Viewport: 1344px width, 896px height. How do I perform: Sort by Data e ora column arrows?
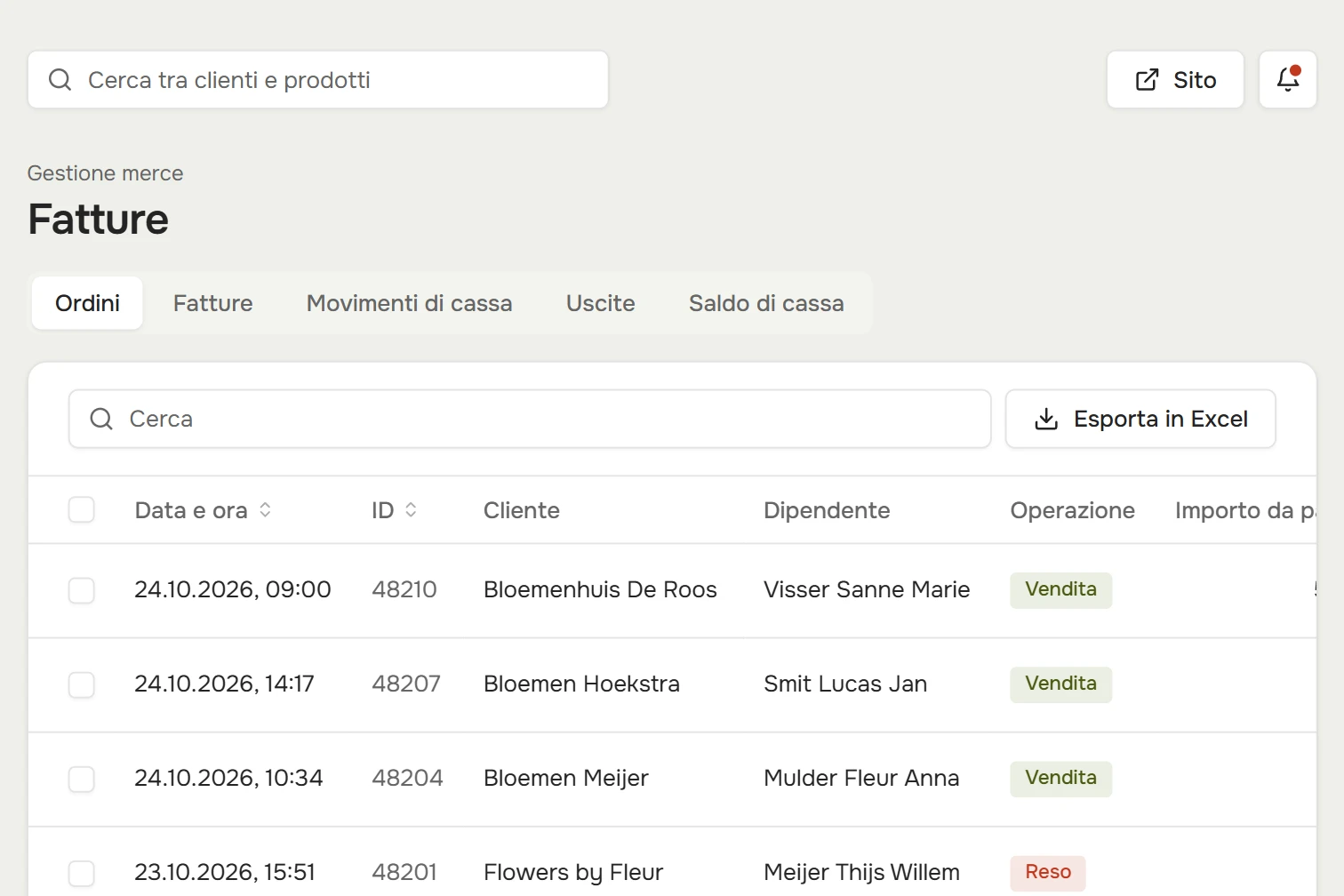tap(265, 510)
